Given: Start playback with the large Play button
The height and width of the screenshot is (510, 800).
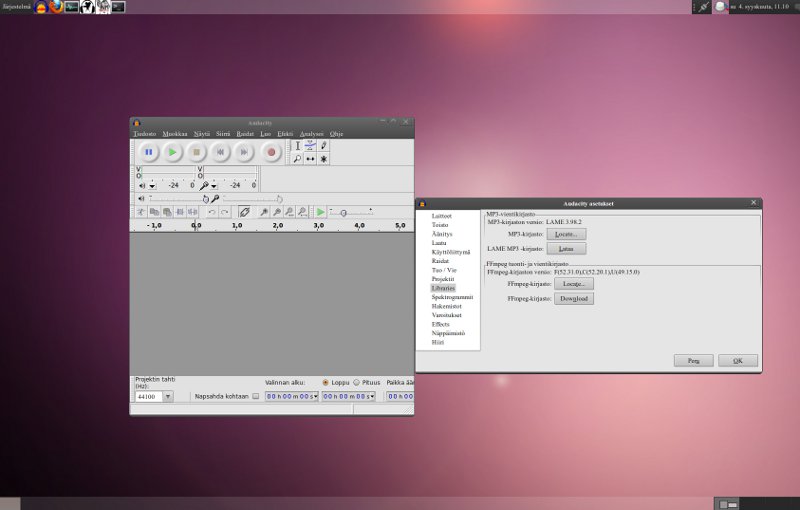Looking at the screenshot, I should coord(172,152).
